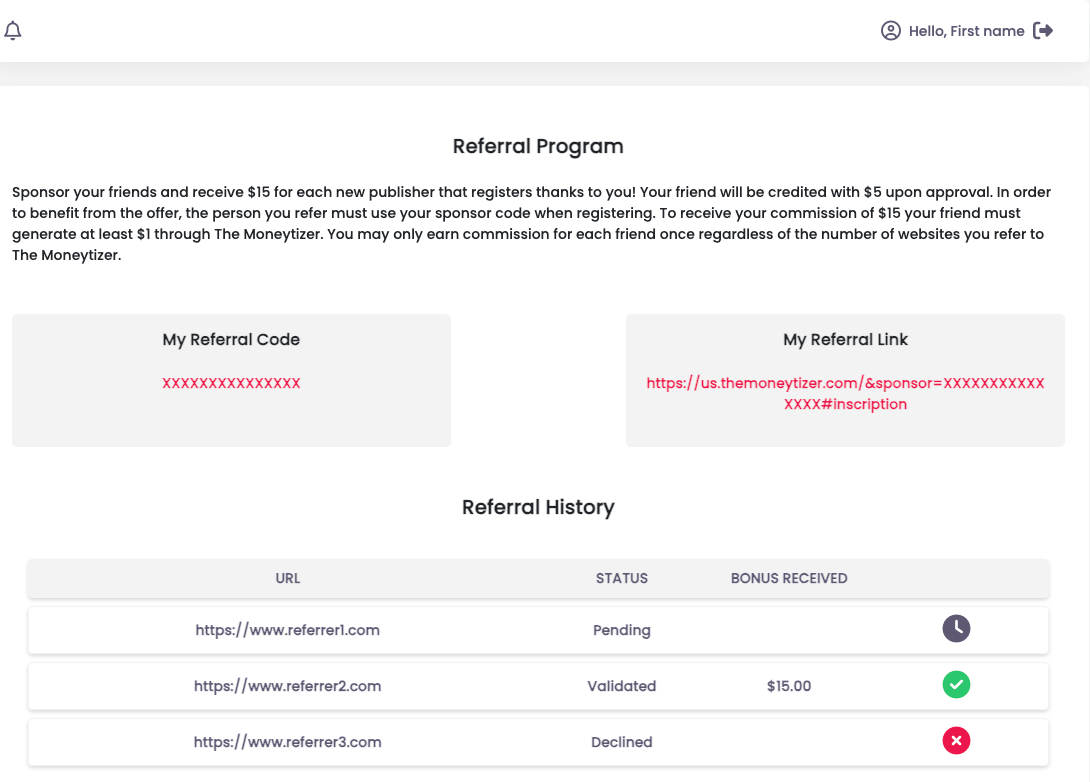1090x782 pixels.
Task: Click the user profile avatar icon
Action: click(x=890, y=31)
